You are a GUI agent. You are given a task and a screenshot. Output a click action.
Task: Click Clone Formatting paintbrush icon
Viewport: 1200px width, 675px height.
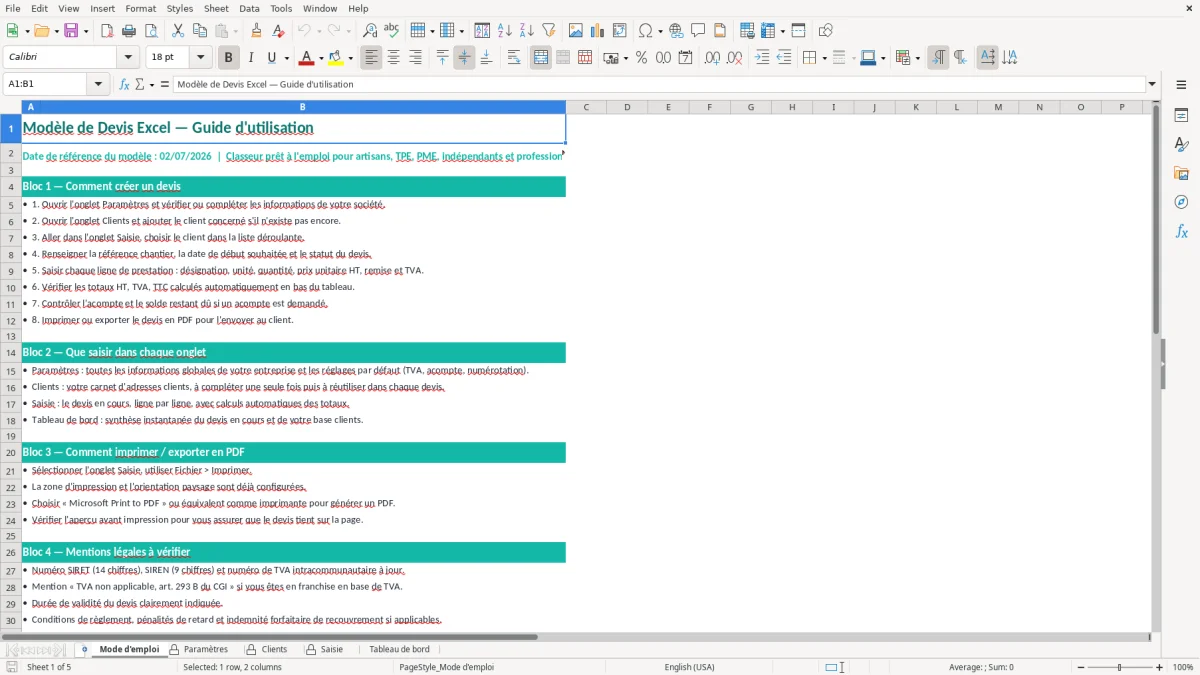click(x=257, y=31)
